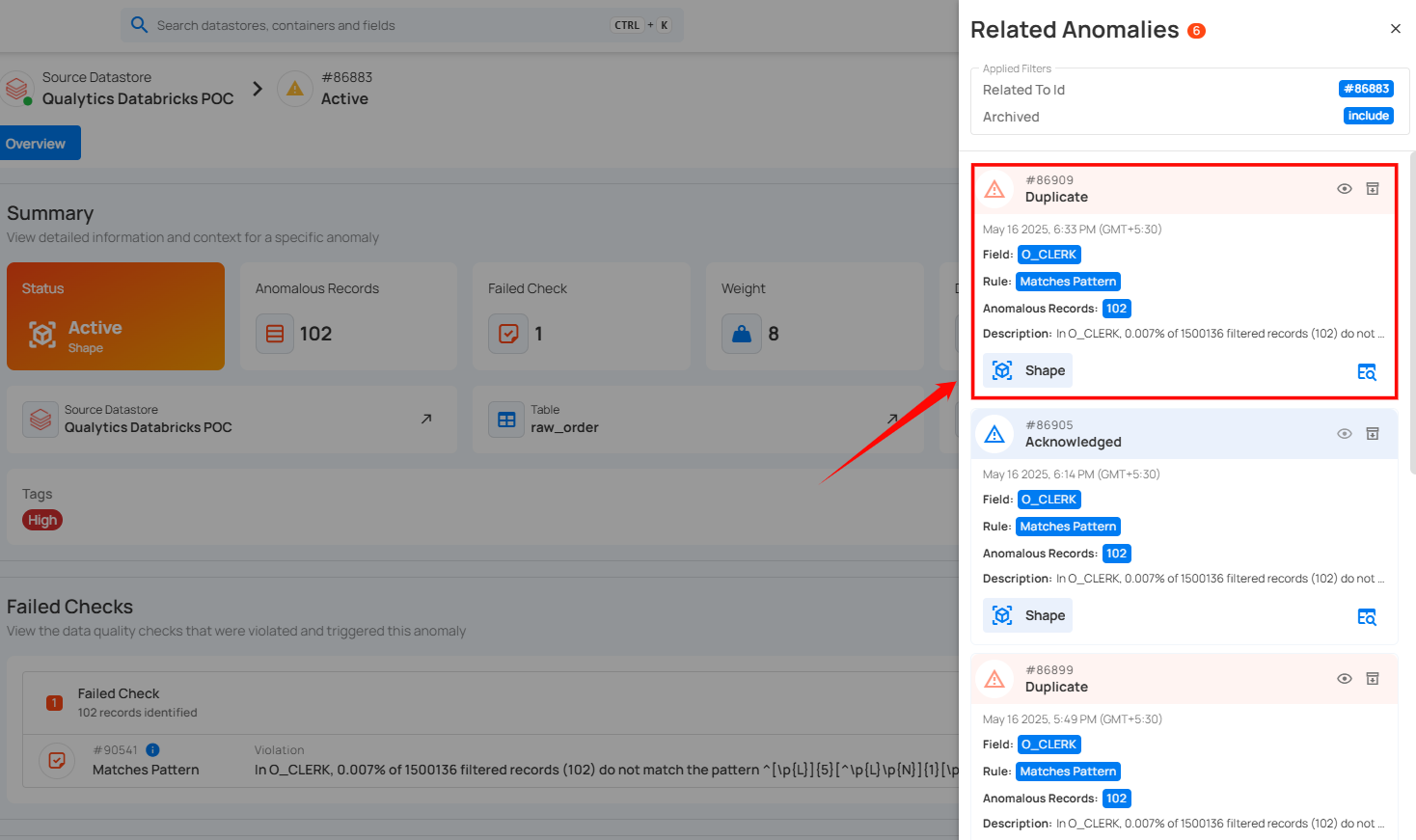
Task: Click the Source Datastore breadcrumb icon
Action: point(15,88)
